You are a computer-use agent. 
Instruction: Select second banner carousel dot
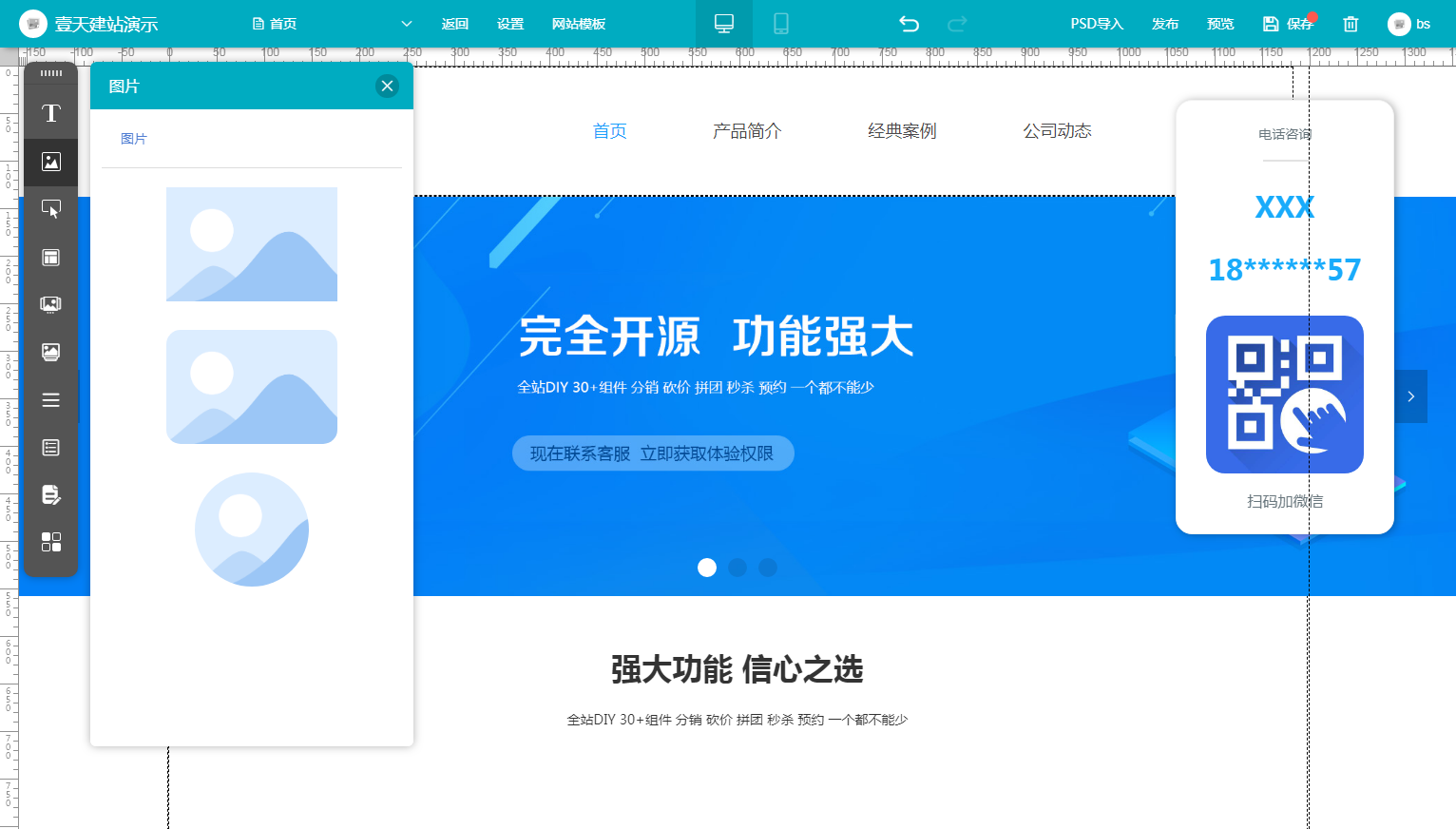[x=738, y=568]
